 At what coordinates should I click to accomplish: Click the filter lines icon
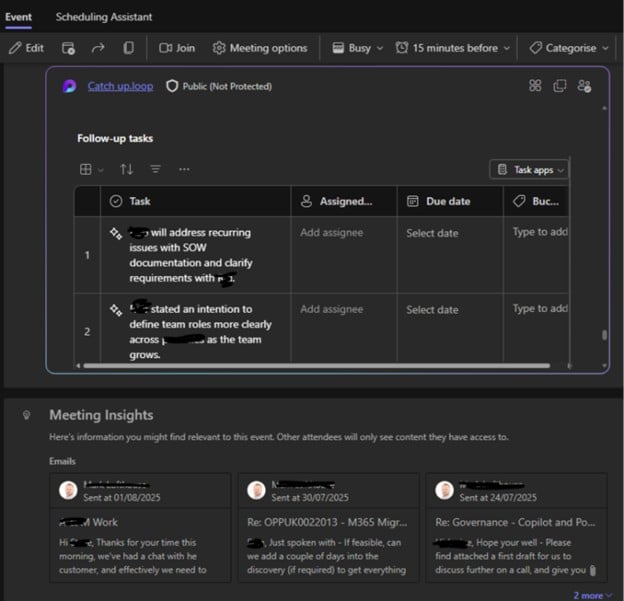156,170
